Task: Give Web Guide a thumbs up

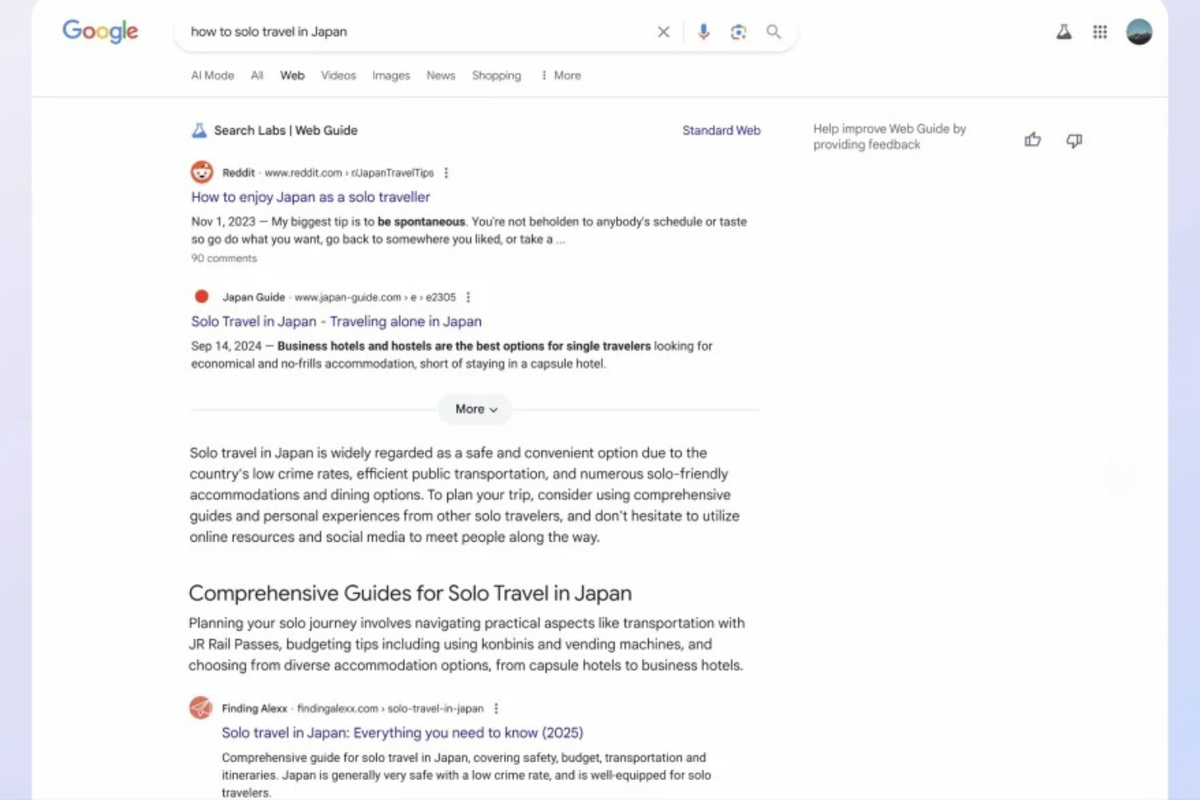Action: (x=1032, y=140)
